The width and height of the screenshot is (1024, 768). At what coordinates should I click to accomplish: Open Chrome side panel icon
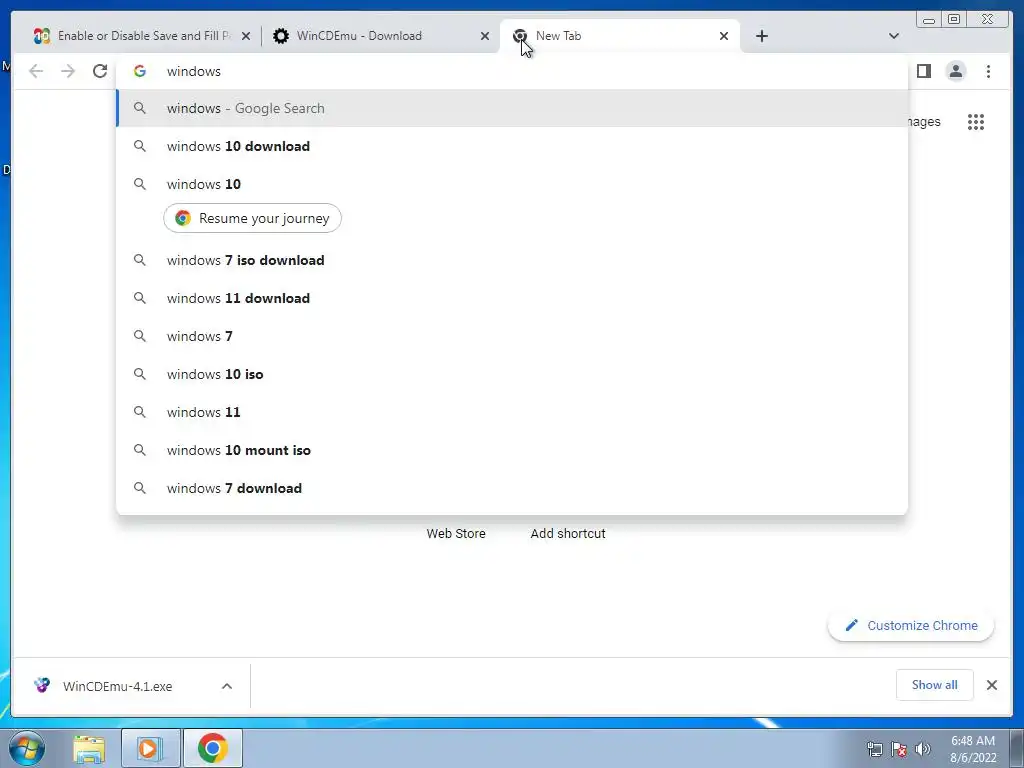click(923, 71)
